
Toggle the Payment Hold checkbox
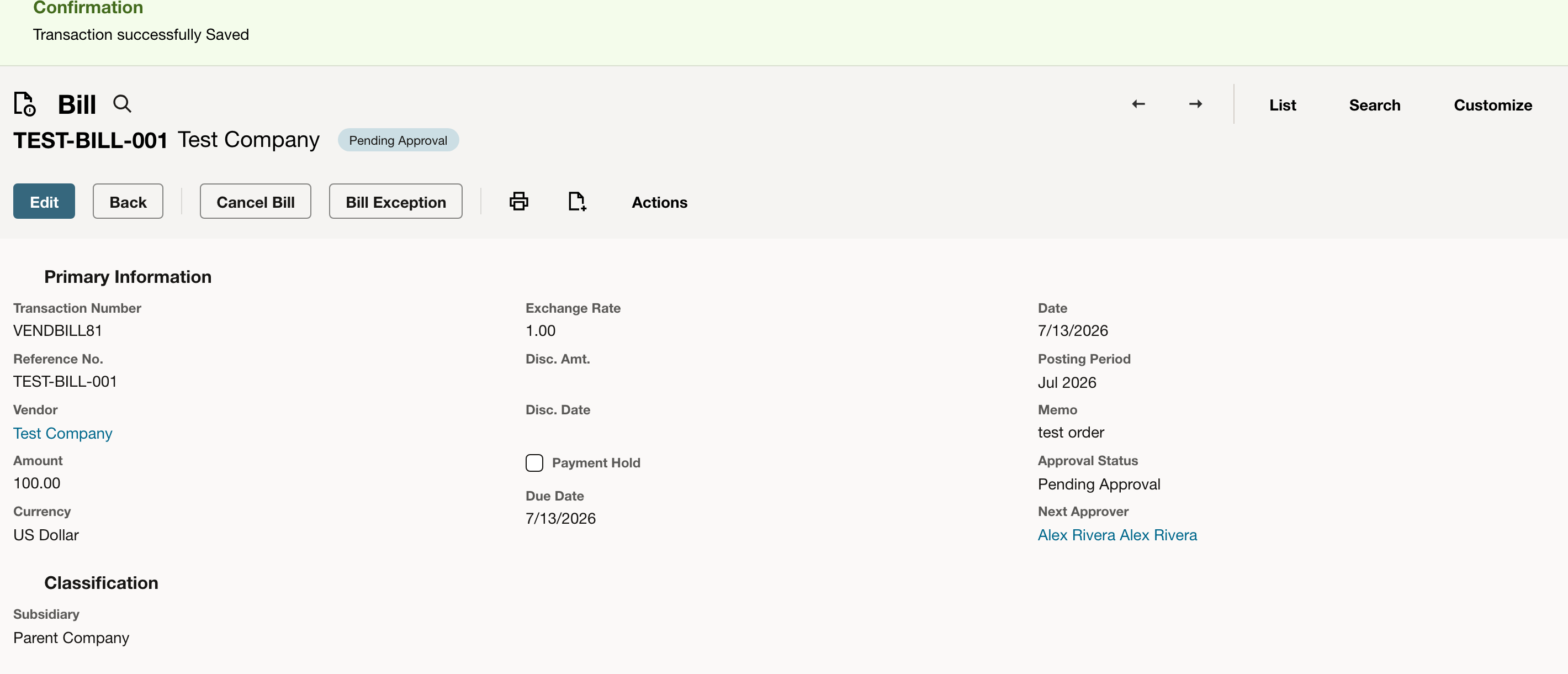tap(534, 463)
